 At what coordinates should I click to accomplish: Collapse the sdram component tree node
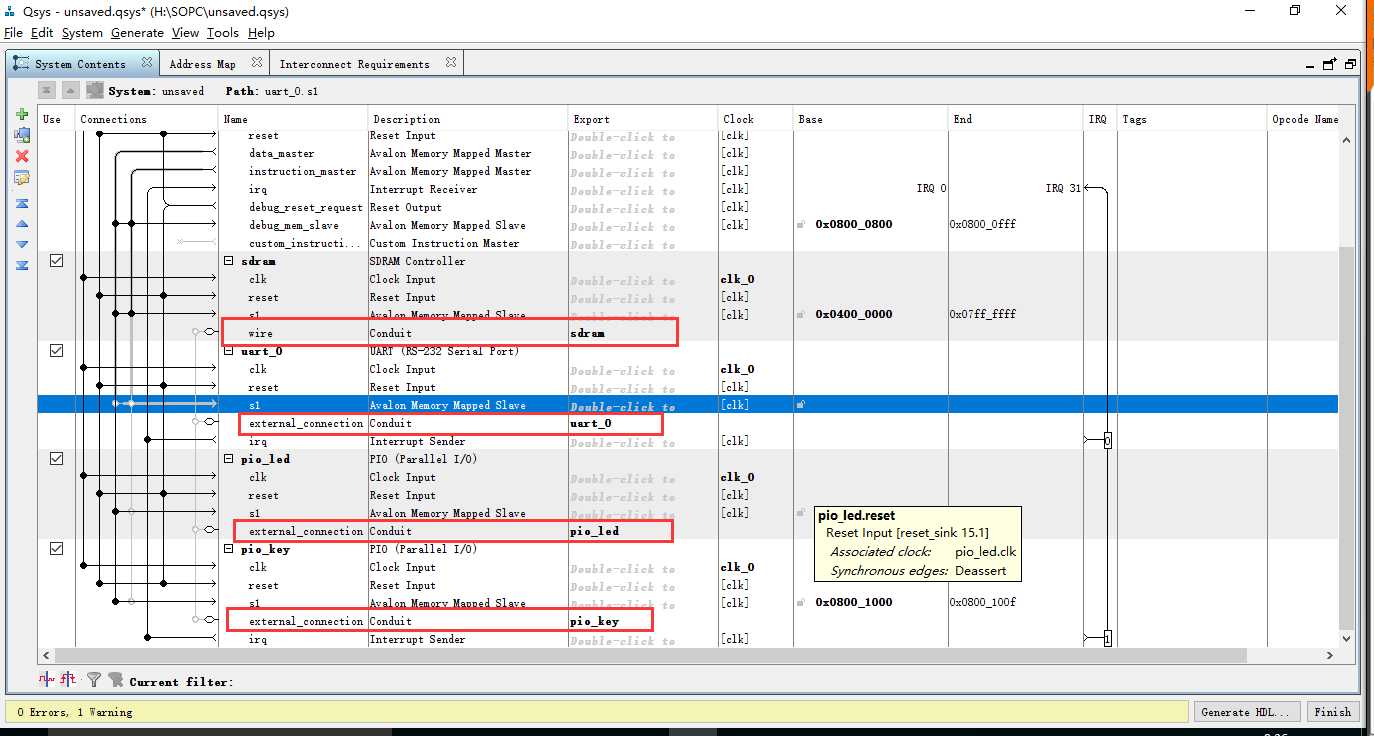click(x=229, y=261)
